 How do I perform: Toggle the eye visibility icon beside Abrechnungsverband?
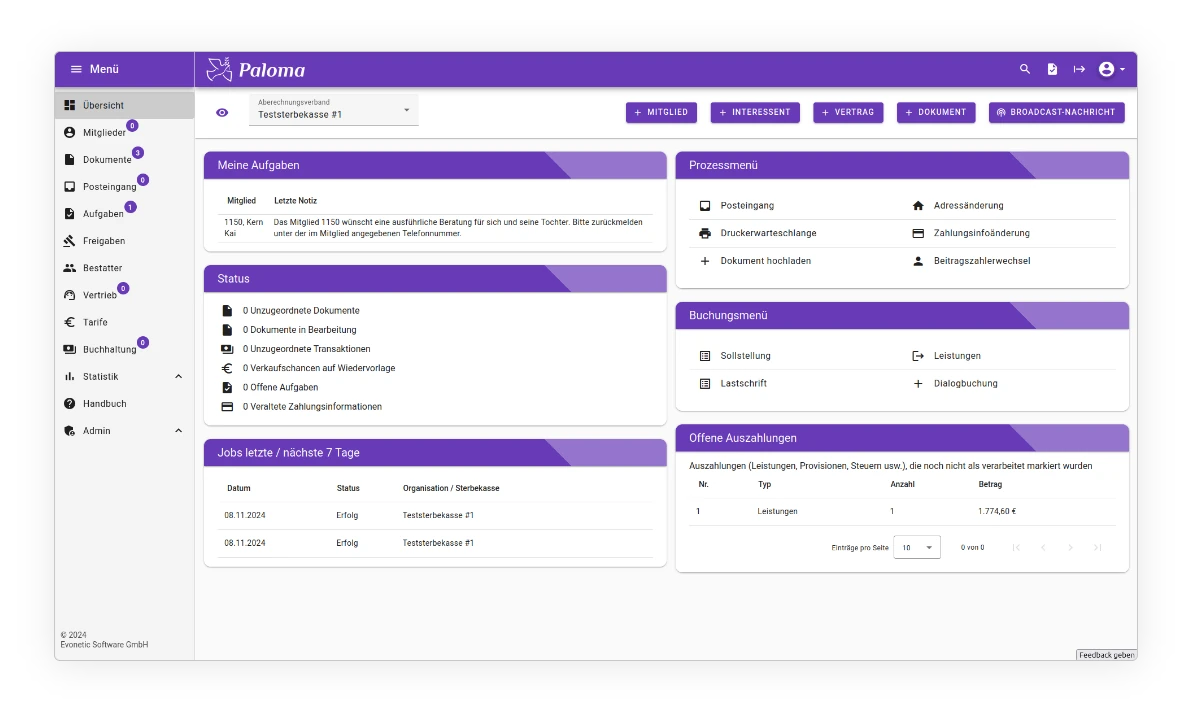222,112
